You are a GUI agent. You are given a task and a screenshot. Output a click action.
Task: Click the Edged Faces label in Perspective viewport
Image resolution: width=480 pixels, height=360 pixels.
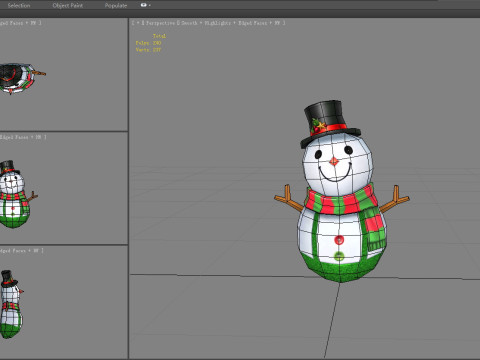point(252,23)
